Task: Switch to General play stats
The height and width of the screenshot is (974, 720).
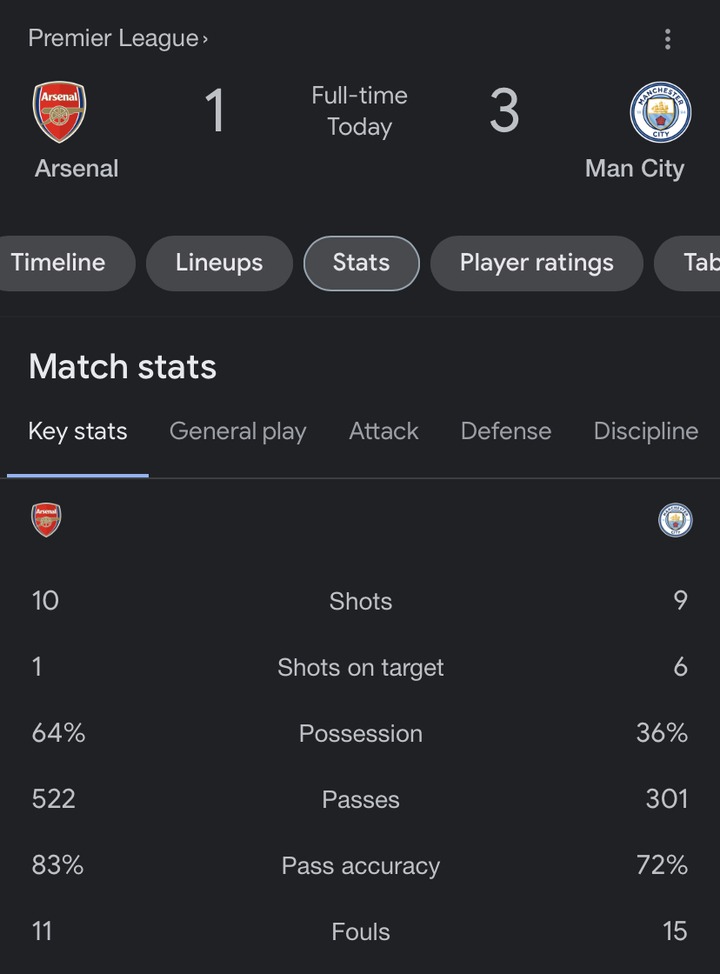Action: (238, 431)
